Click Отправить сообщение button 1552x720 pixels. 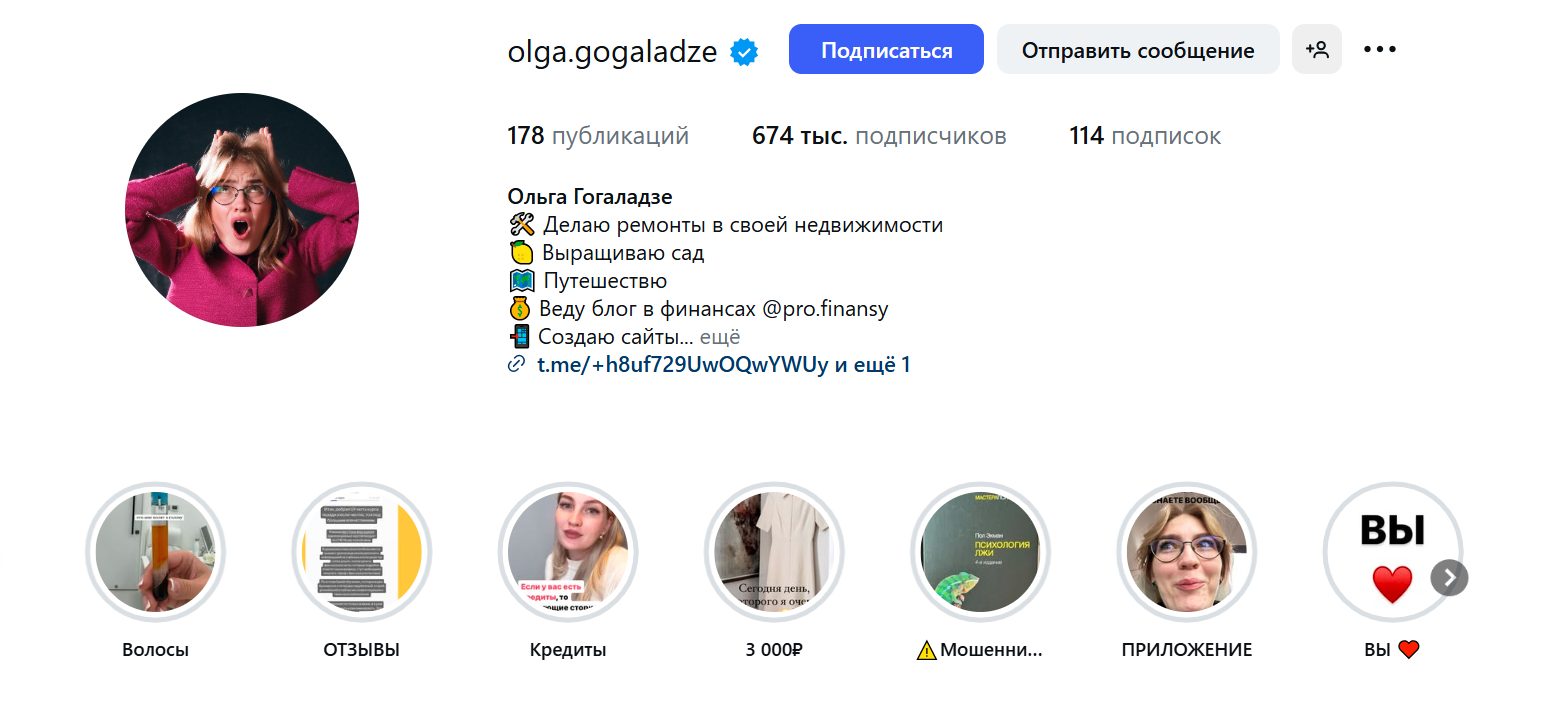1138,49
